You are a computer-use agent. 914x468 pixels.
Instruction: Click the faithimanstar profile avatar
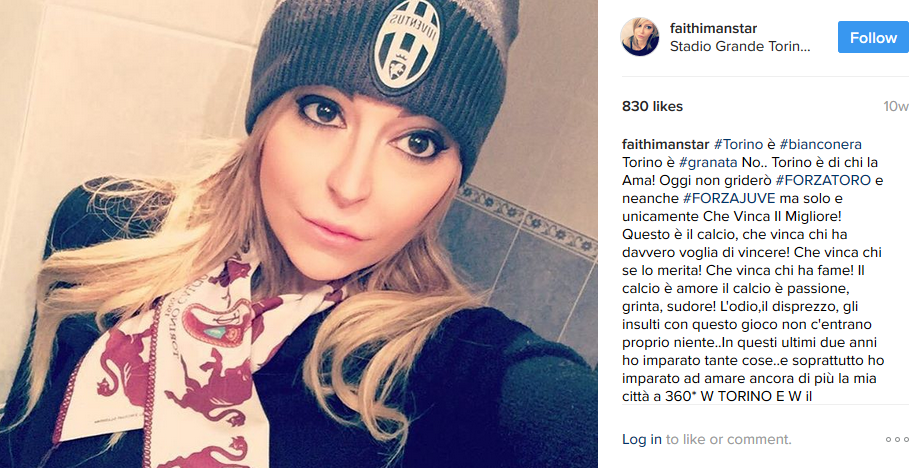coord(639,37)
